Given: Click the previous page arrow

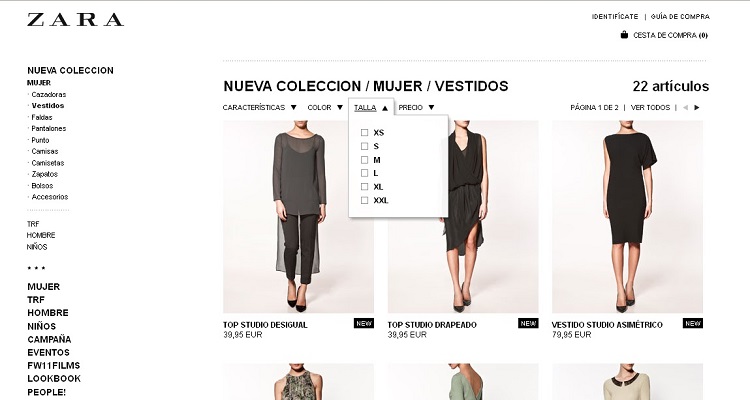Looking at the screenshot, I should [685, 108].
